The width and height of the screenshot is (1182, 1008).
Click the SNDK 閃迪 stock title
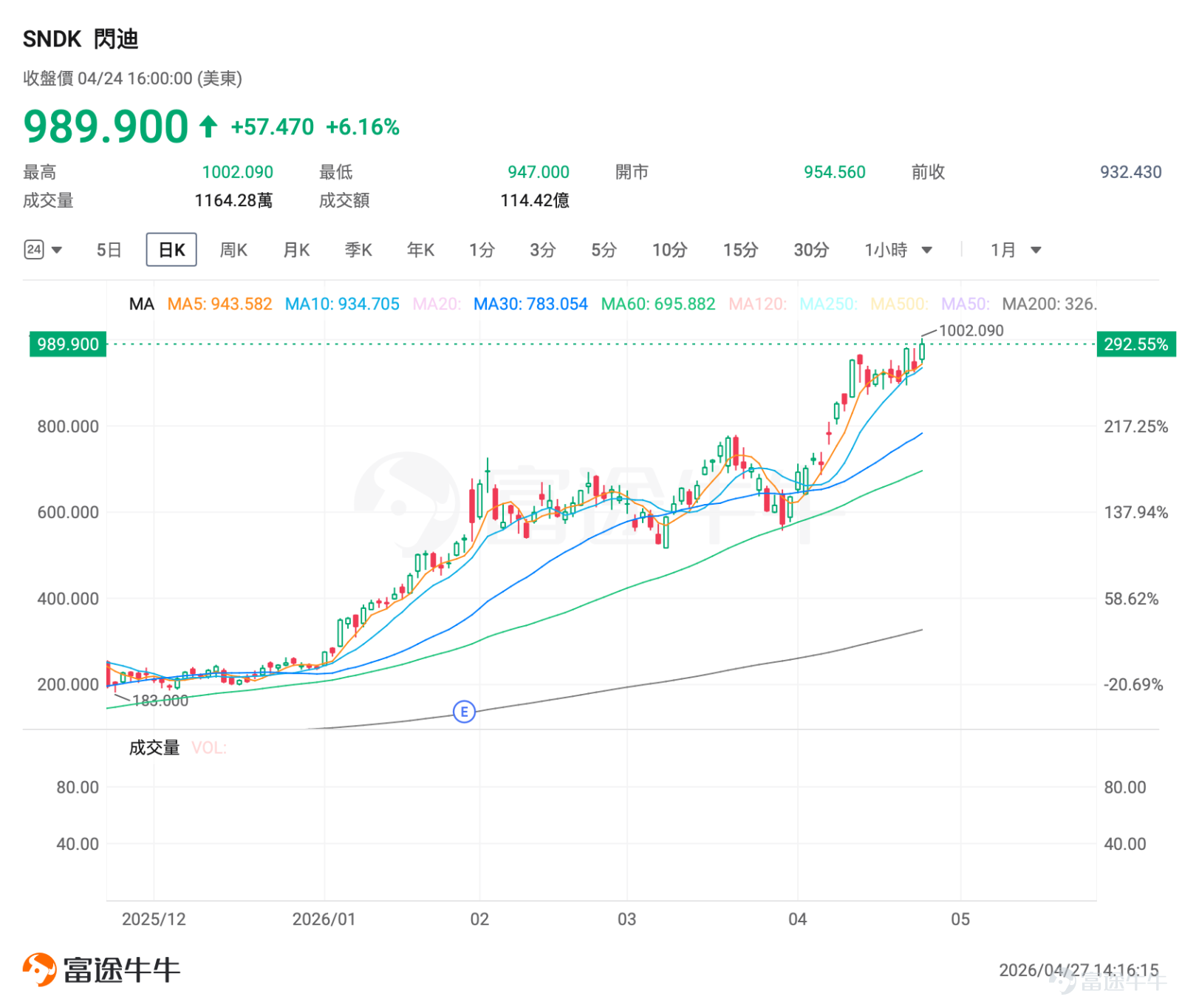(81, 38)
